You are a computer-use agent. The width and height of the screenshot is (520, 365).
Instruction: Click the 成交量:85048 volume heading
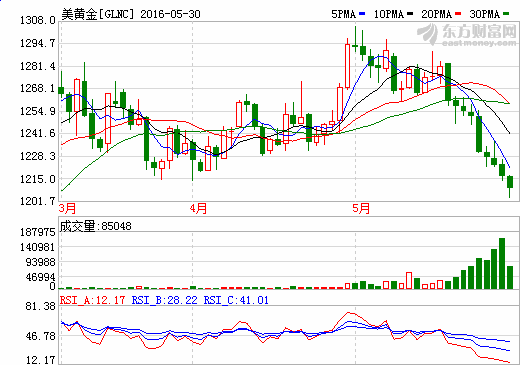tap(95, 226)
